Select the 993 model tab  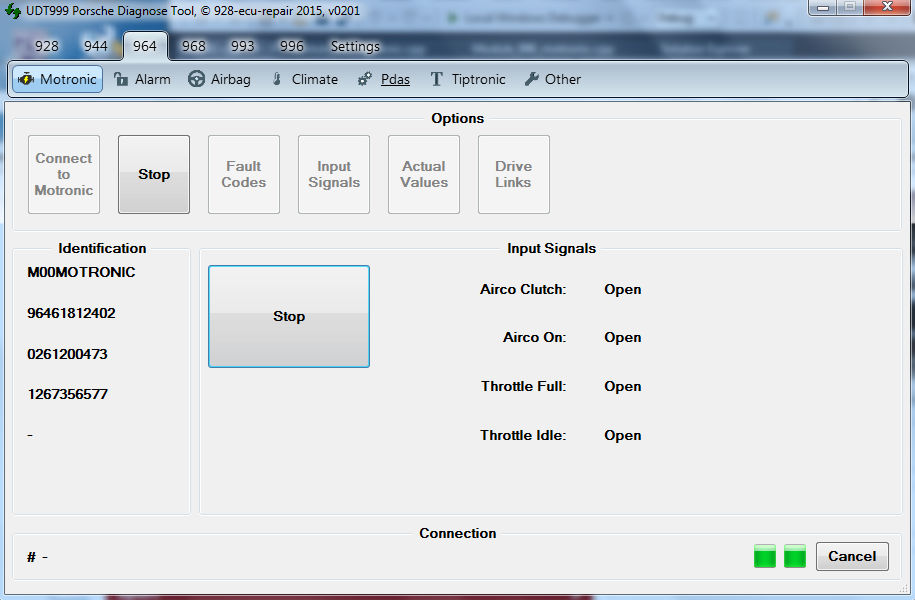(243, 46)
